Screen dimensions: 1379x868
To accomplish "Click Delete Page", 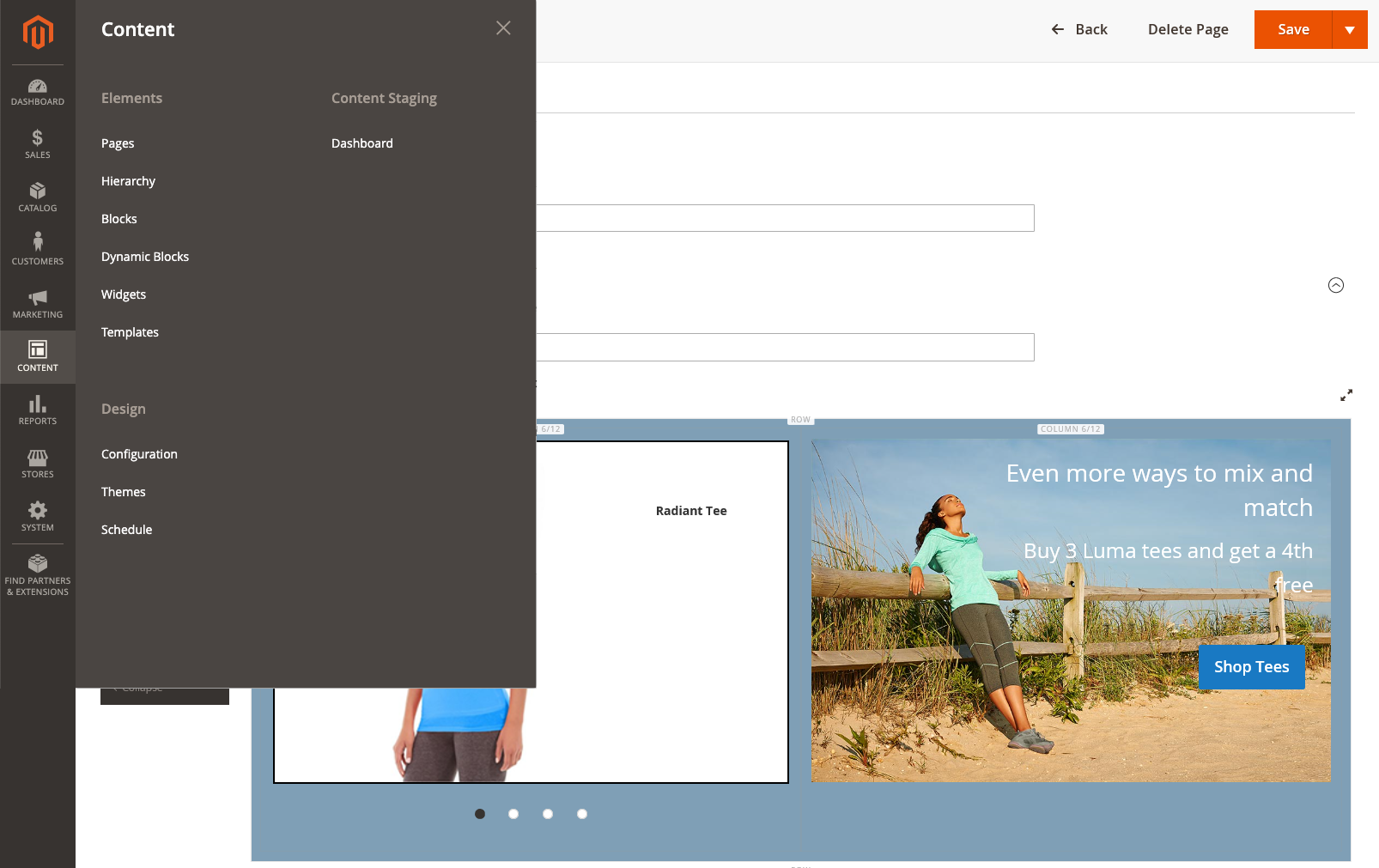I will point(1188,29).
